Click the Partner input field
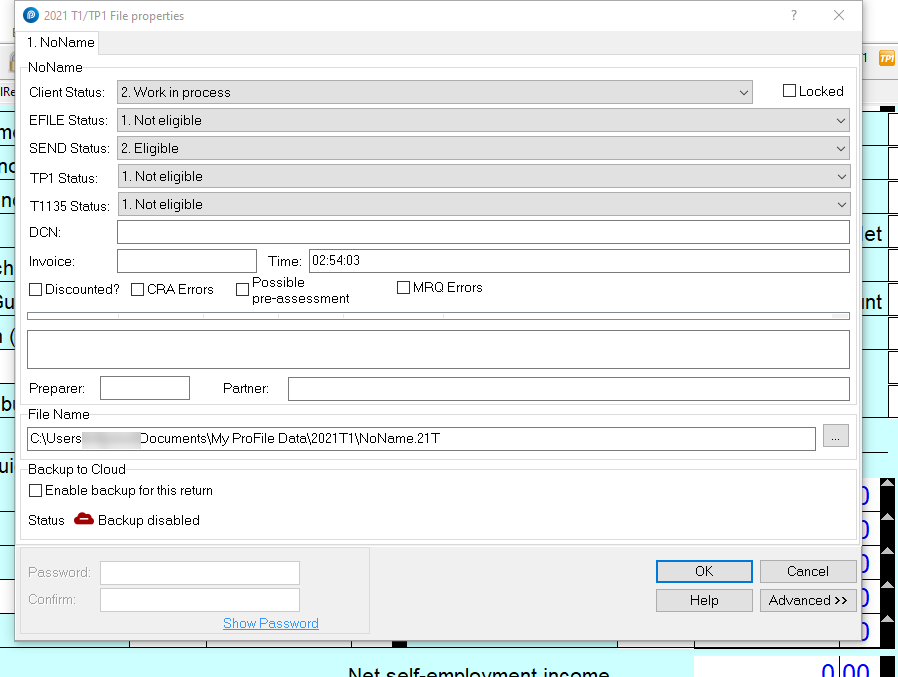898x677 pixels. (x=569, y=389)
